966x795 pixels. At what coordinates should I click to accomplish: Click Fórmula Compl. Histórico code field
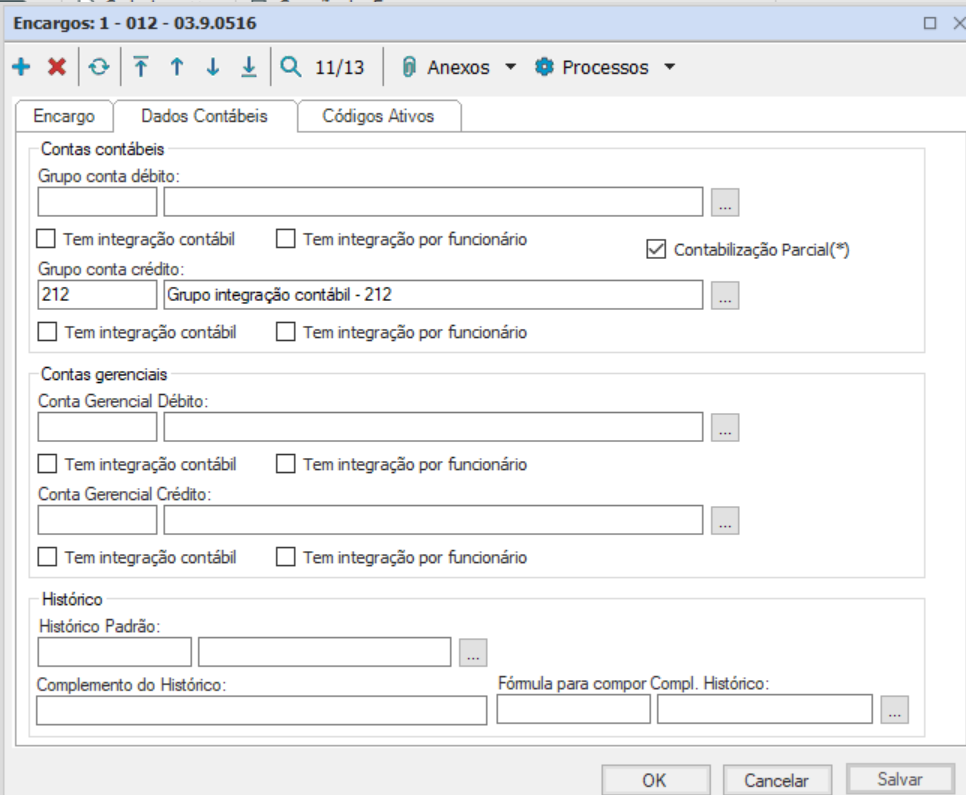[574, 709]
